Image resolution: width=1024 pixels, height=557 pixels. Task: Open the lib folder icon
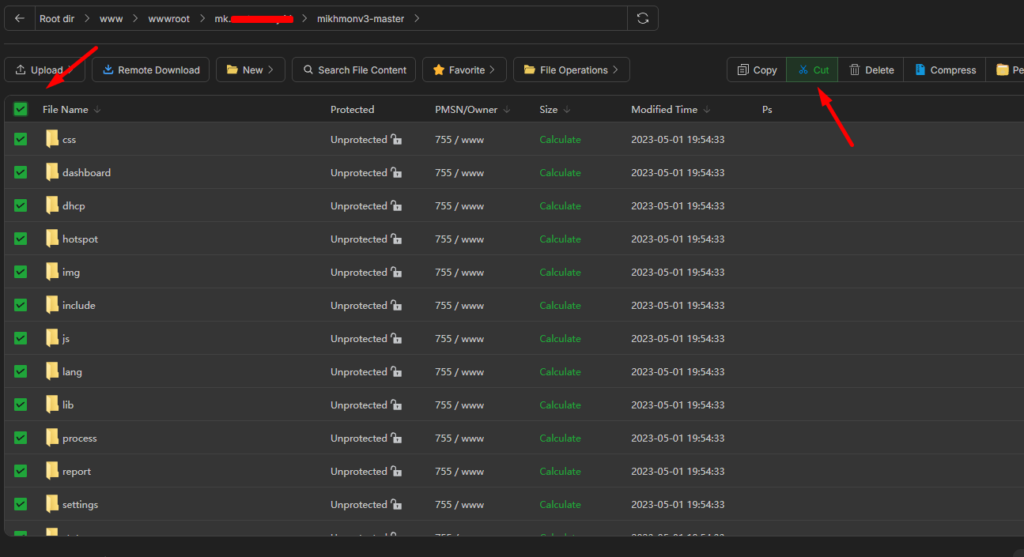52,405
